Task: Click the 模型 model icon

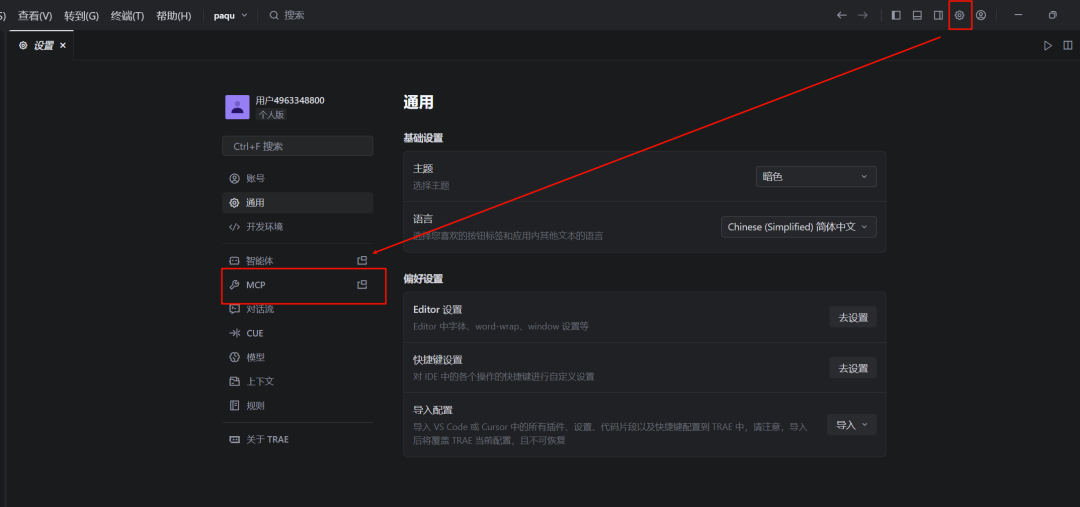Action: (234, 357)
